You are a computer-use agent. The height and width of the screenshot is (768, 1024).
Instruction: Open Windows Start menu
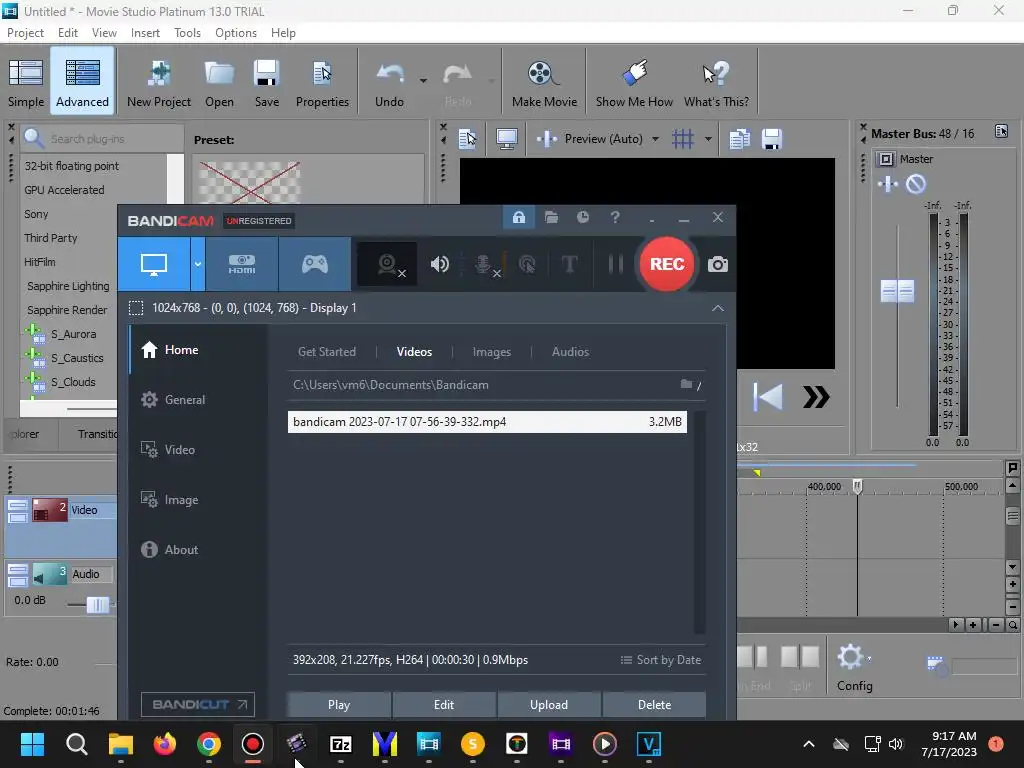pos(32,744)
